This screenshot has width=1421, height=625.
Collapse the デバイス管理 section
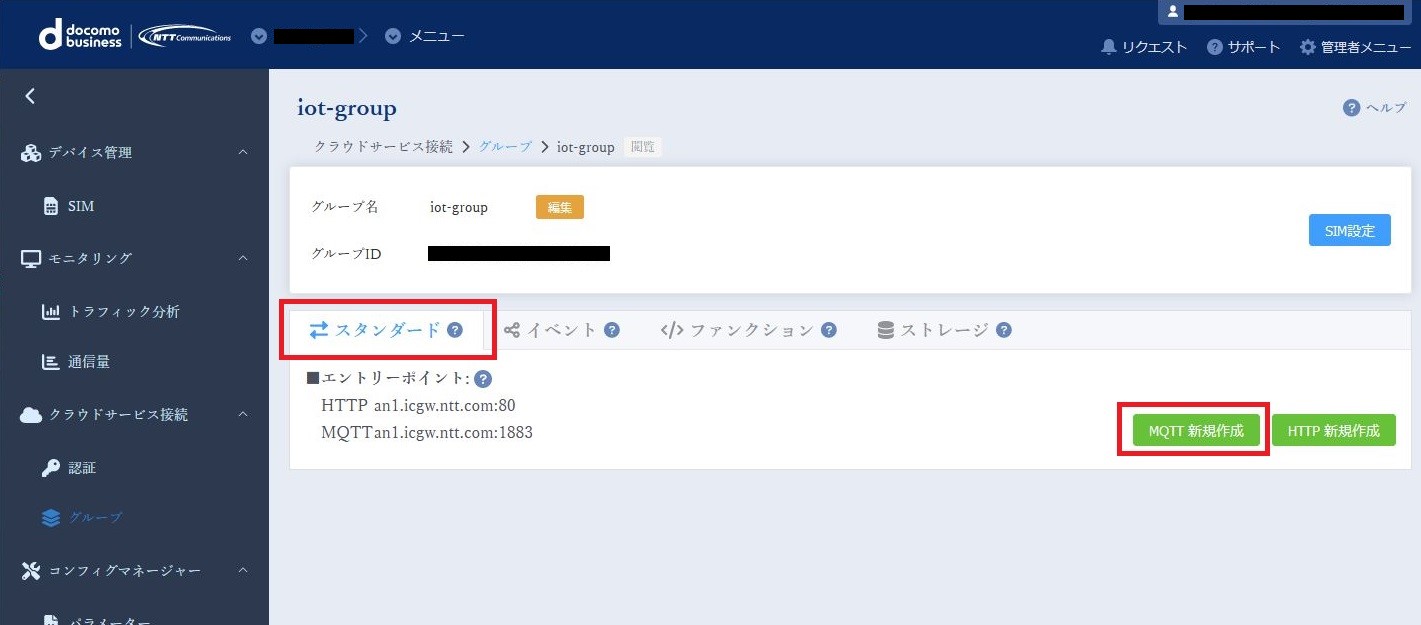(x=241, y=152)
